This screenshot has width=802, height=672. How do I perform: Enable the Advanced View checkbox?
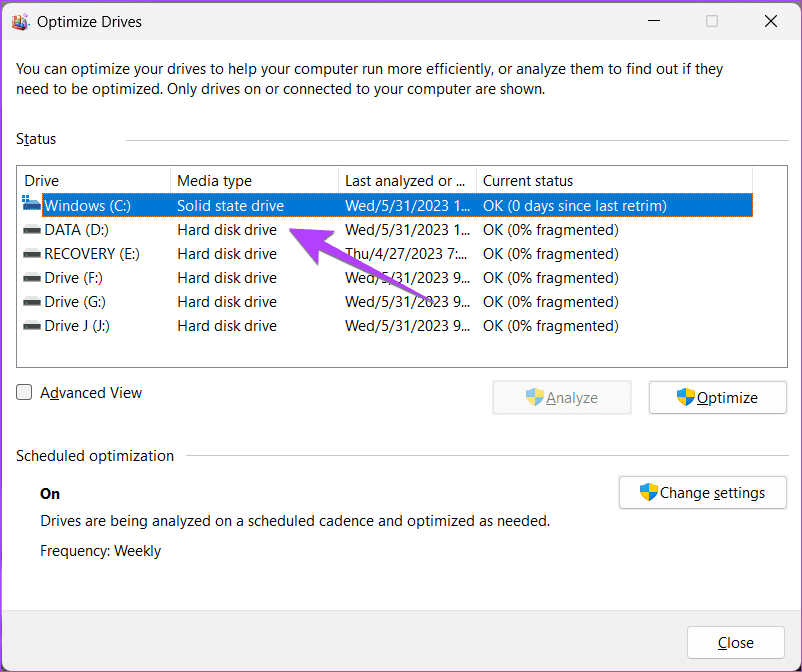tap(25, 393)
